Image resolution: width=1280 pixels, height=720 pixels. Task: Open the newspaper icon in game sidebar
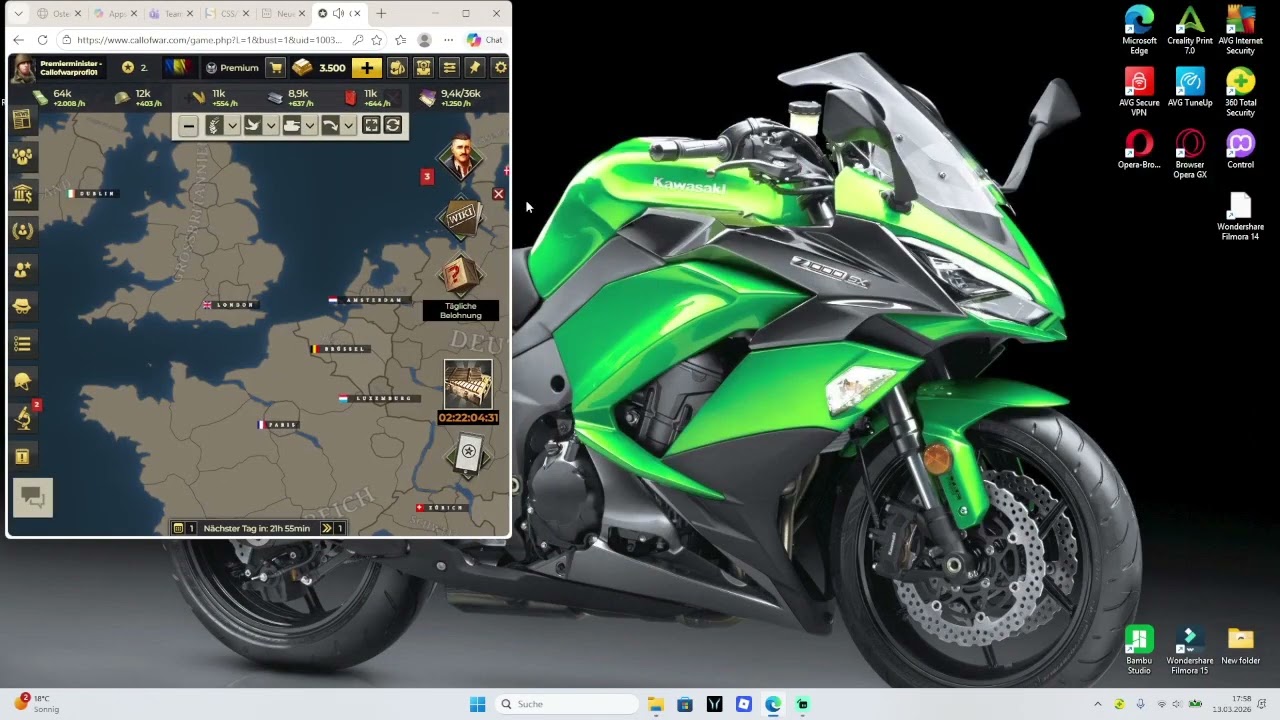point(22,120)
